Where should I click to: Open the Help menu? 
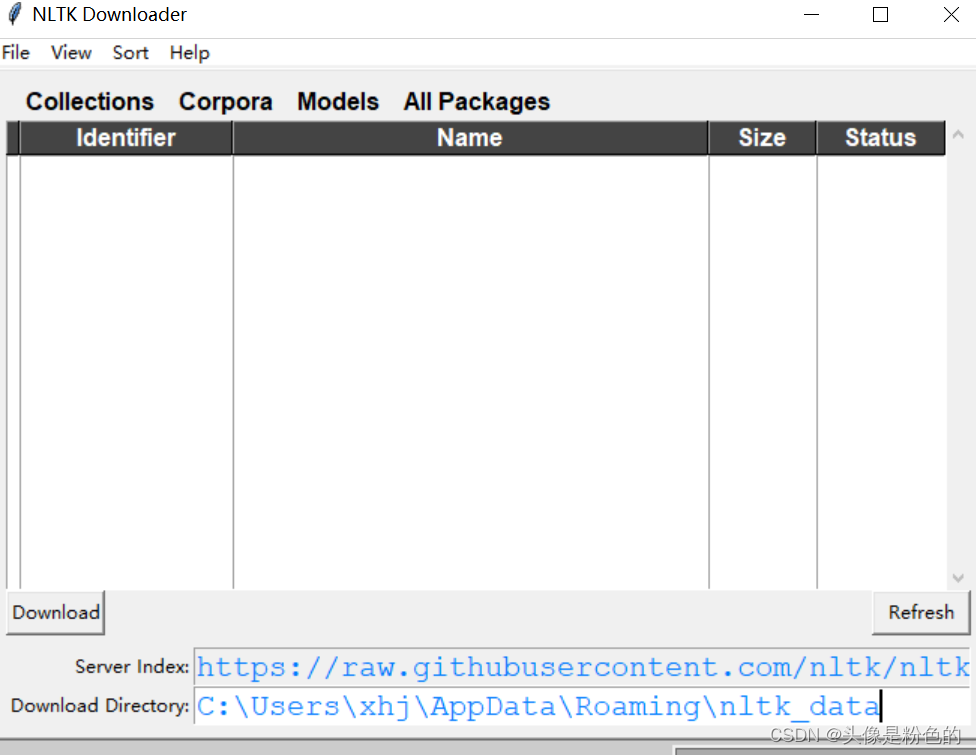click(x=189, y=52)
